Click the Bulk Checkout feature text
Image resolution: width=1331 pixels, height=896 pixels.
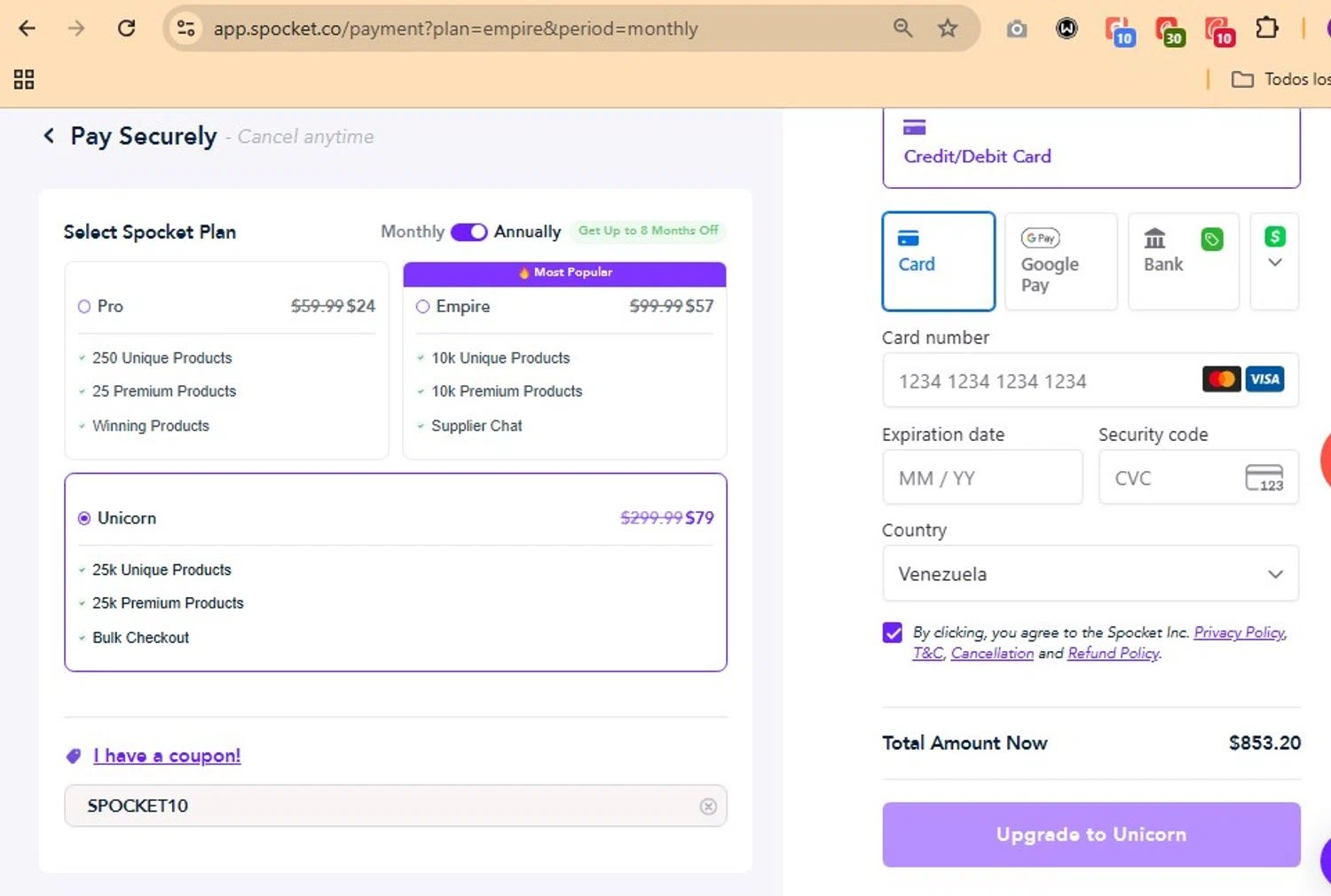point(140,638)
